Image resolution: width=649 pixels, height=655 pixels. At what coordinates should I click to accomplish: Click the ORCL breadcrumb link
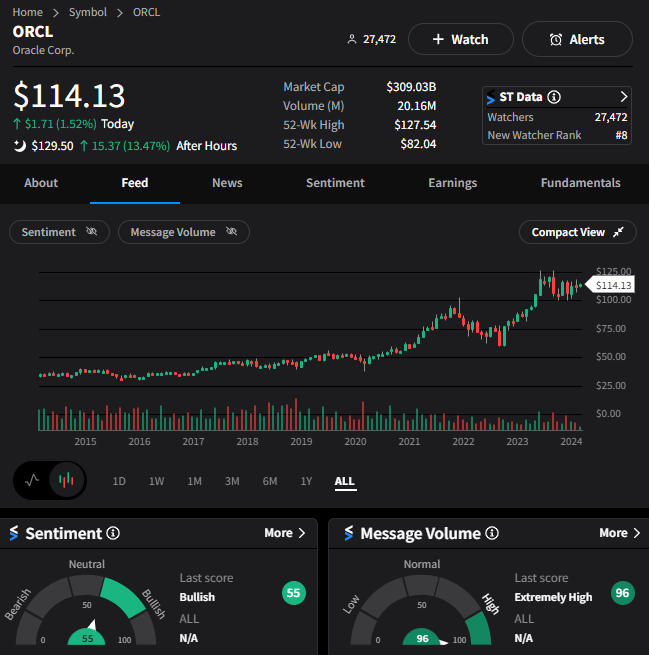pyautogui.click(x=146, y=13)
